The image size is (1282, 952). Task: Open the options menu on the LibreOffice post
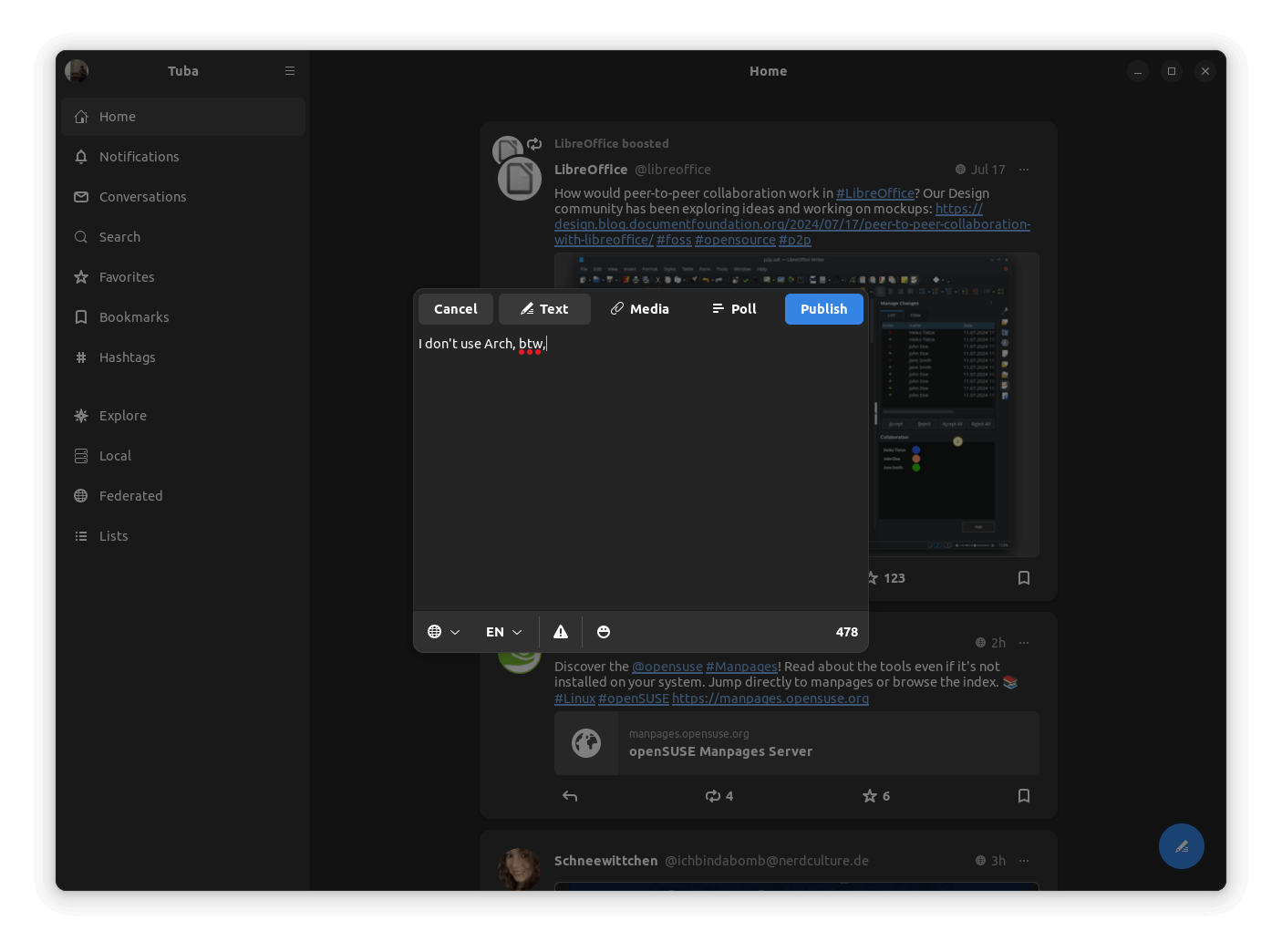(1023, 170)
